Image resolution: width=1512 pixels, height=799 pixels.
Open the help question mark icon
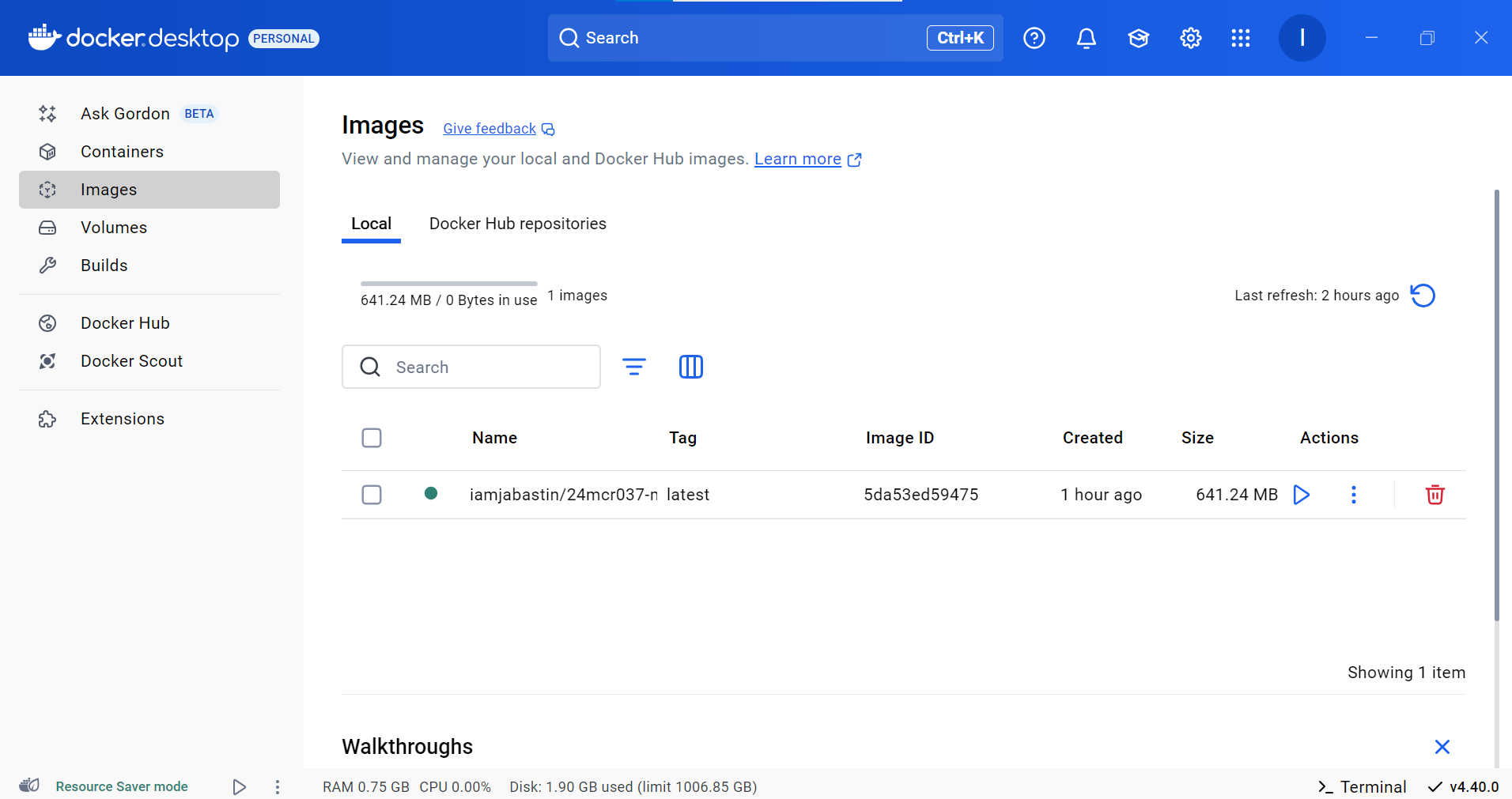coord(1034,38)
